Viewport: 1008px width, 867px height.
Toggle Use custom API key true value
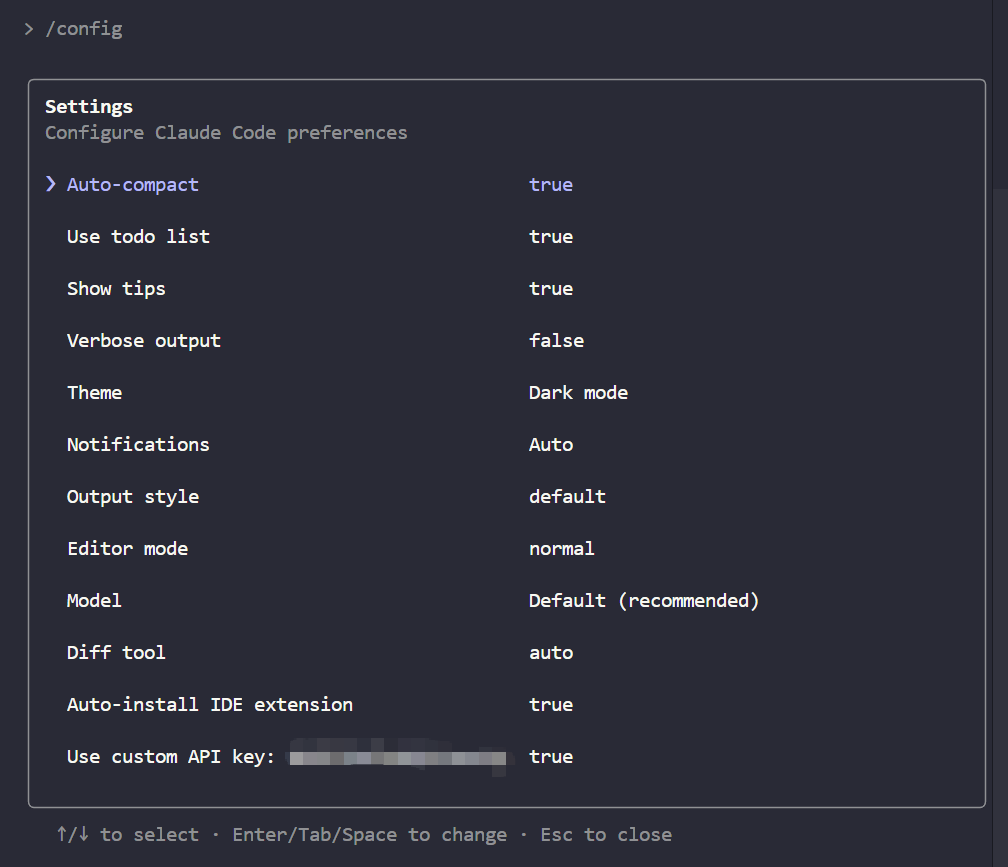tap(551, 757)
